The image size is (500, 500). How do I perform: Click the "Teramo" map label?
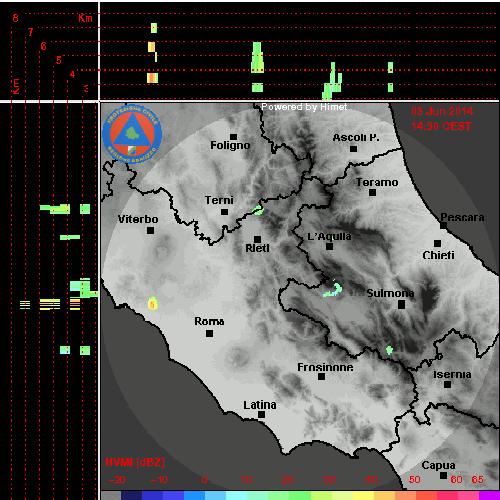(x=377, y=182)
